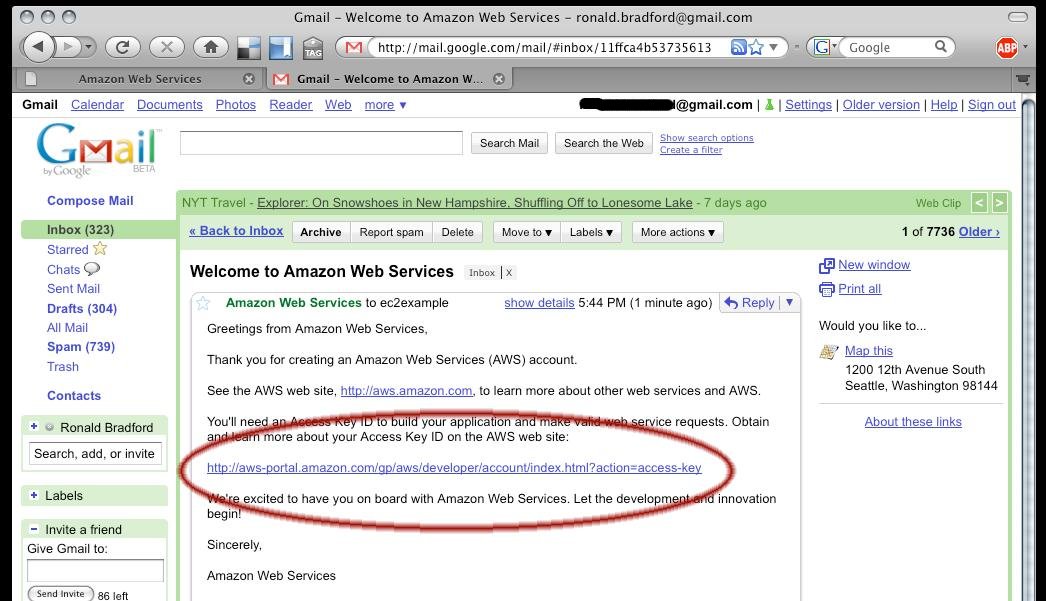The width and height of the screenshot is (1046, 601).
Task: Open the Google search engine selector
Action: pos(825,47)
